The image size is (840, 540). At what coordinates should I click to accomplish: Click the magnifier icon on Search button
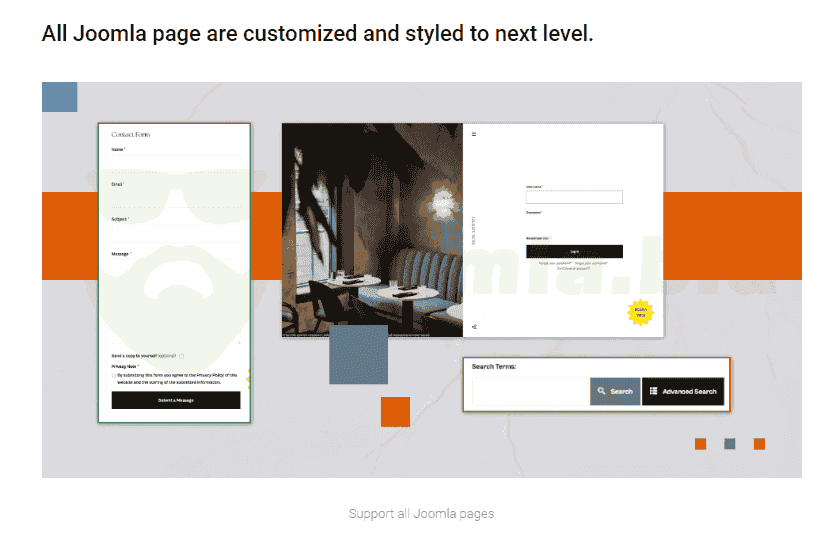tap(601, 391)
